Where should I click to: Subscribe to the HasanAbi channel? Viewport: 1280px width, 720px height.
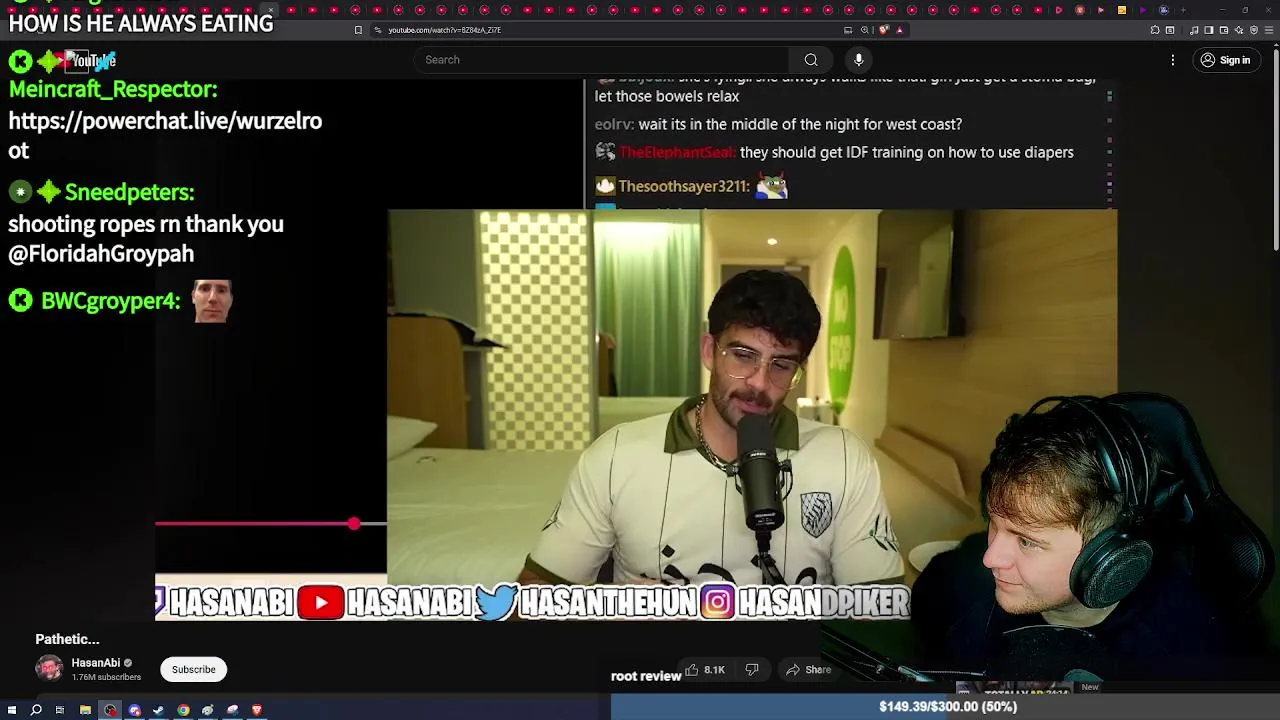pyautogui.click(x=193, y=669)
